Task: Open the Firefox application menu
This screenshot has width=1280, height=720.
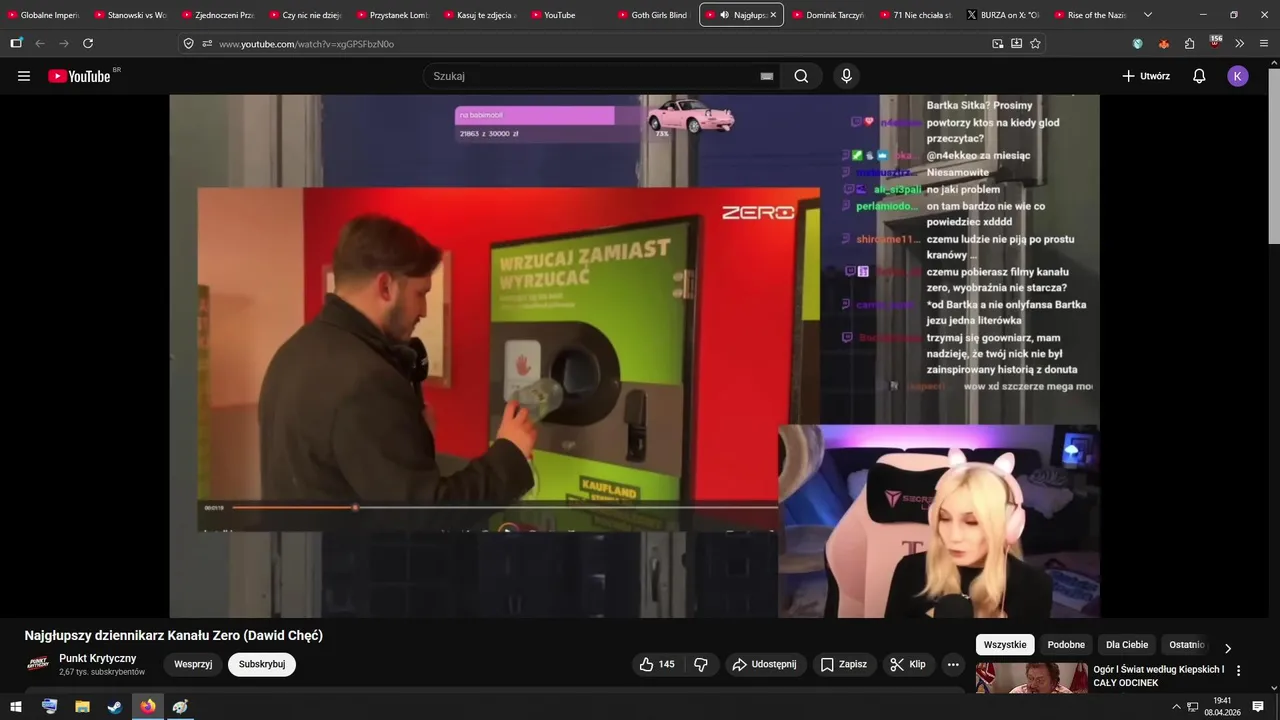Action: pos(1264,44)
